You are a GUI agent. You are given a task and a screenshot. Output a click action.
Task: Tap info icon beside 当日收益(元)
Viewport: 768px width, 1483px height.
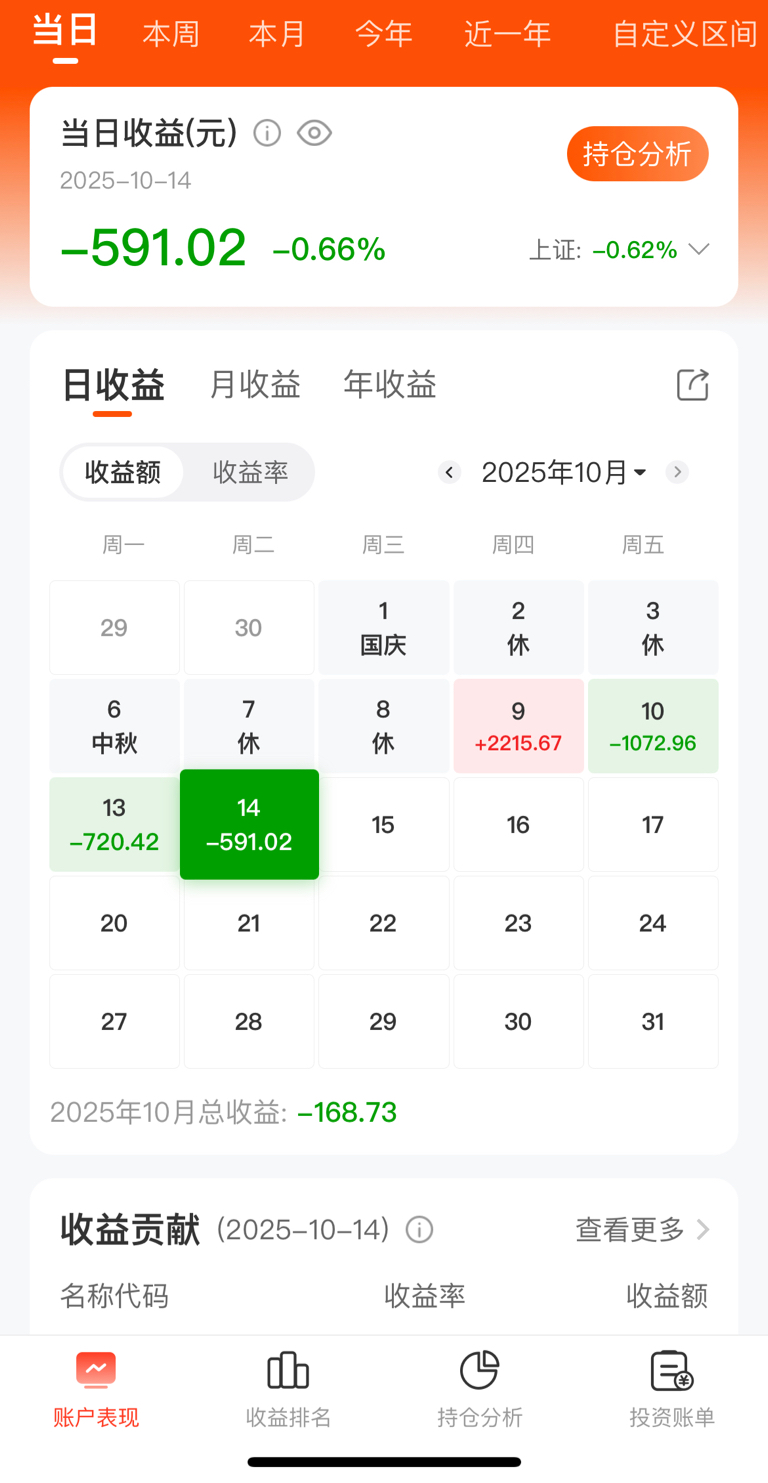click(267, 133)
